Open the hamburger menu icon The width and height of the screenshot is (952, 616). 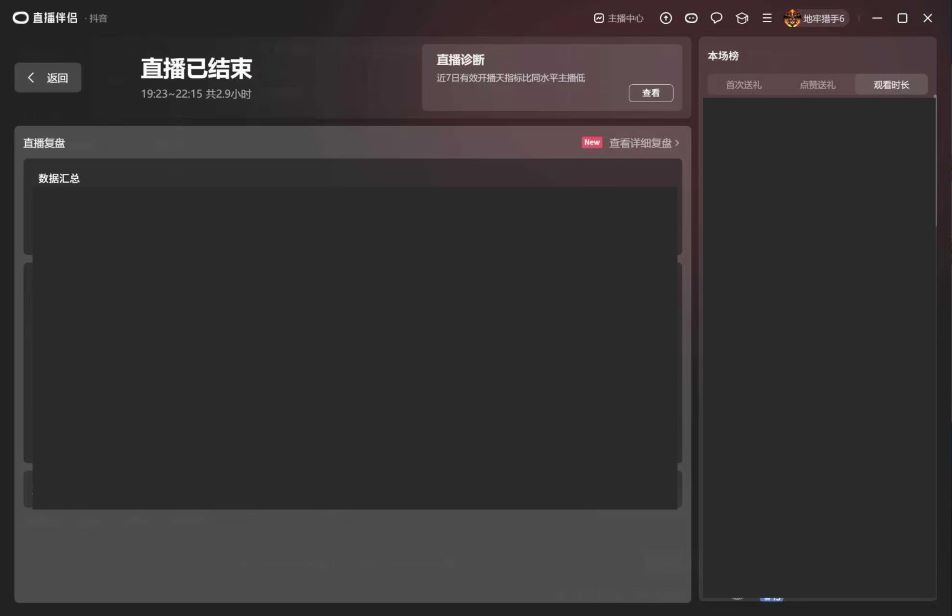coord(767,18)
